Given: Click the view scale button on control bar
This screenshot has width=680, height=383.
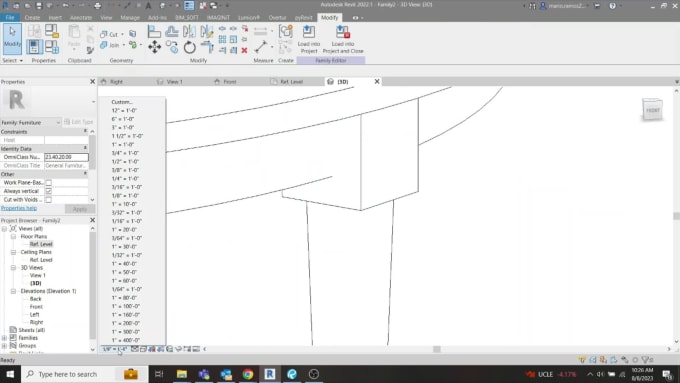Looking at the screenshot, I should (114, 349).
